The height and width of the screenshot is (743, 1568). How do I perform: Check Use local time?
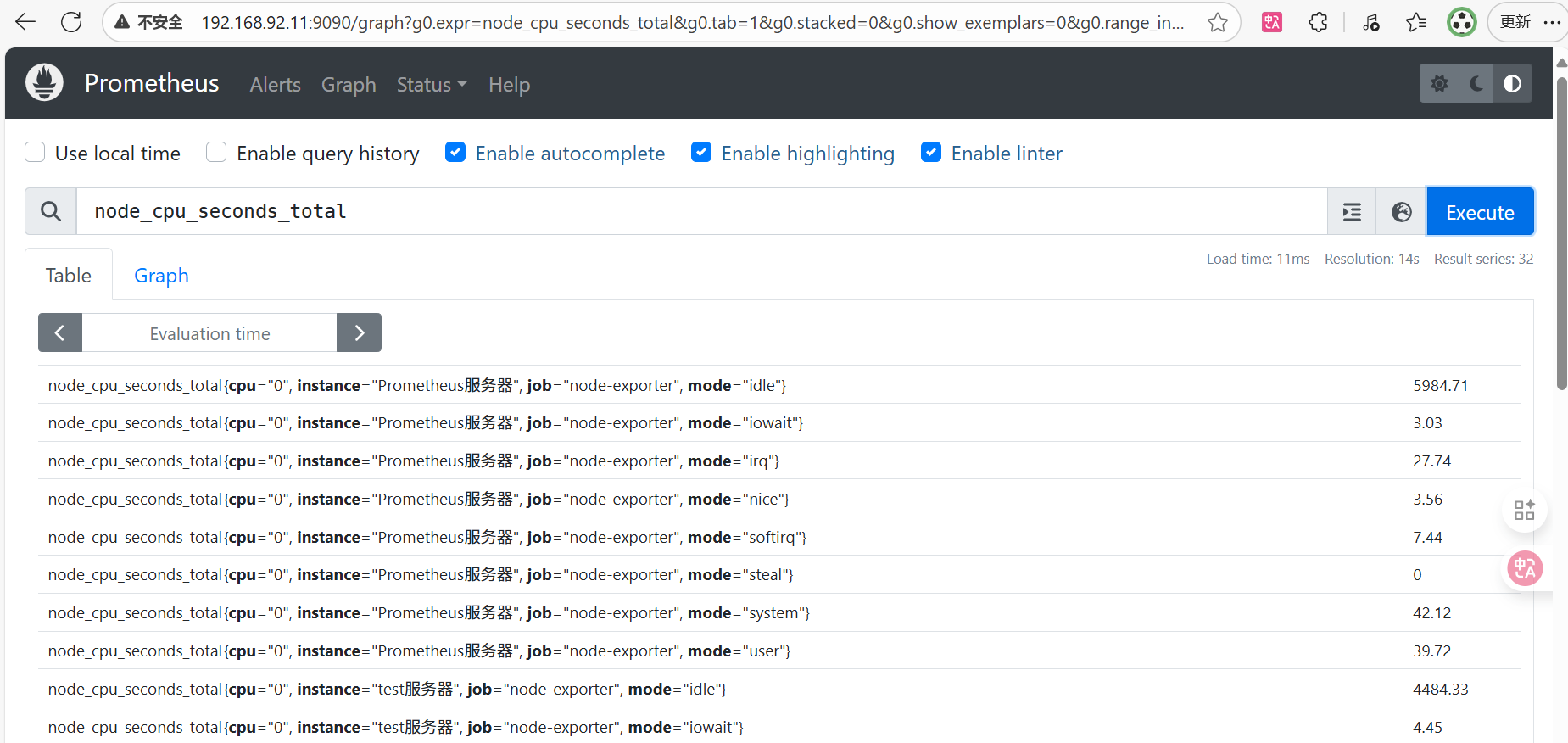coord(35,152)
